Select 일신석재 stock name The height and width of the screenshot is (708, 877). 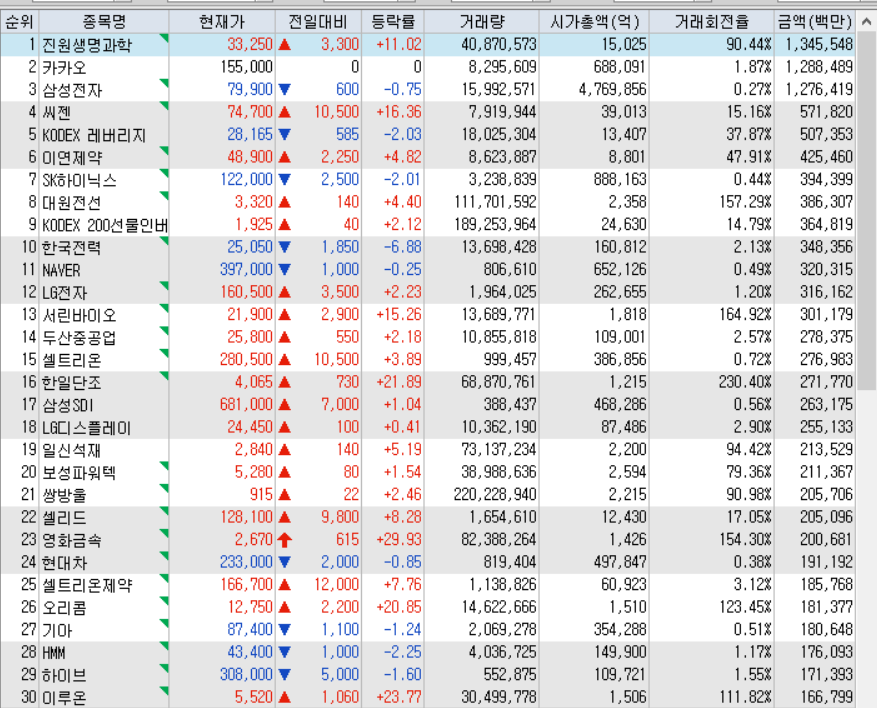(x=72, y=450)
